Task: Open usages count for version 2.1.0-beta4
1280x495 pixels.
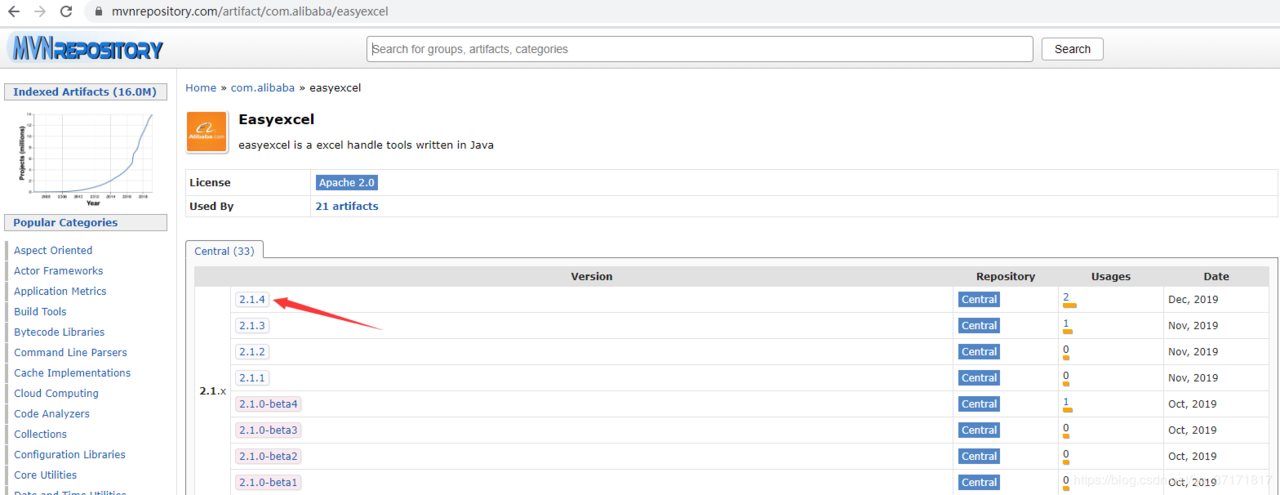Action: click(x=1066, y=401)
